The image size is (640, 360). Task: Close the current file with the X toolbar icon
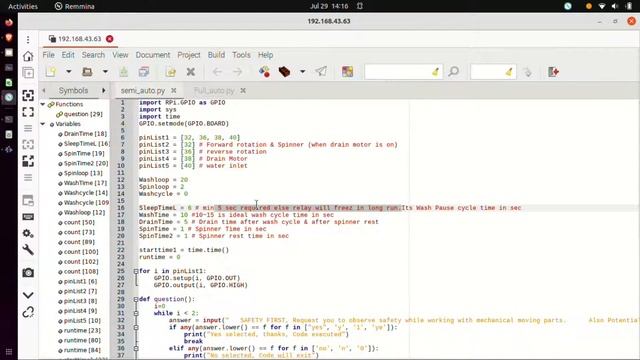point(191,72)
